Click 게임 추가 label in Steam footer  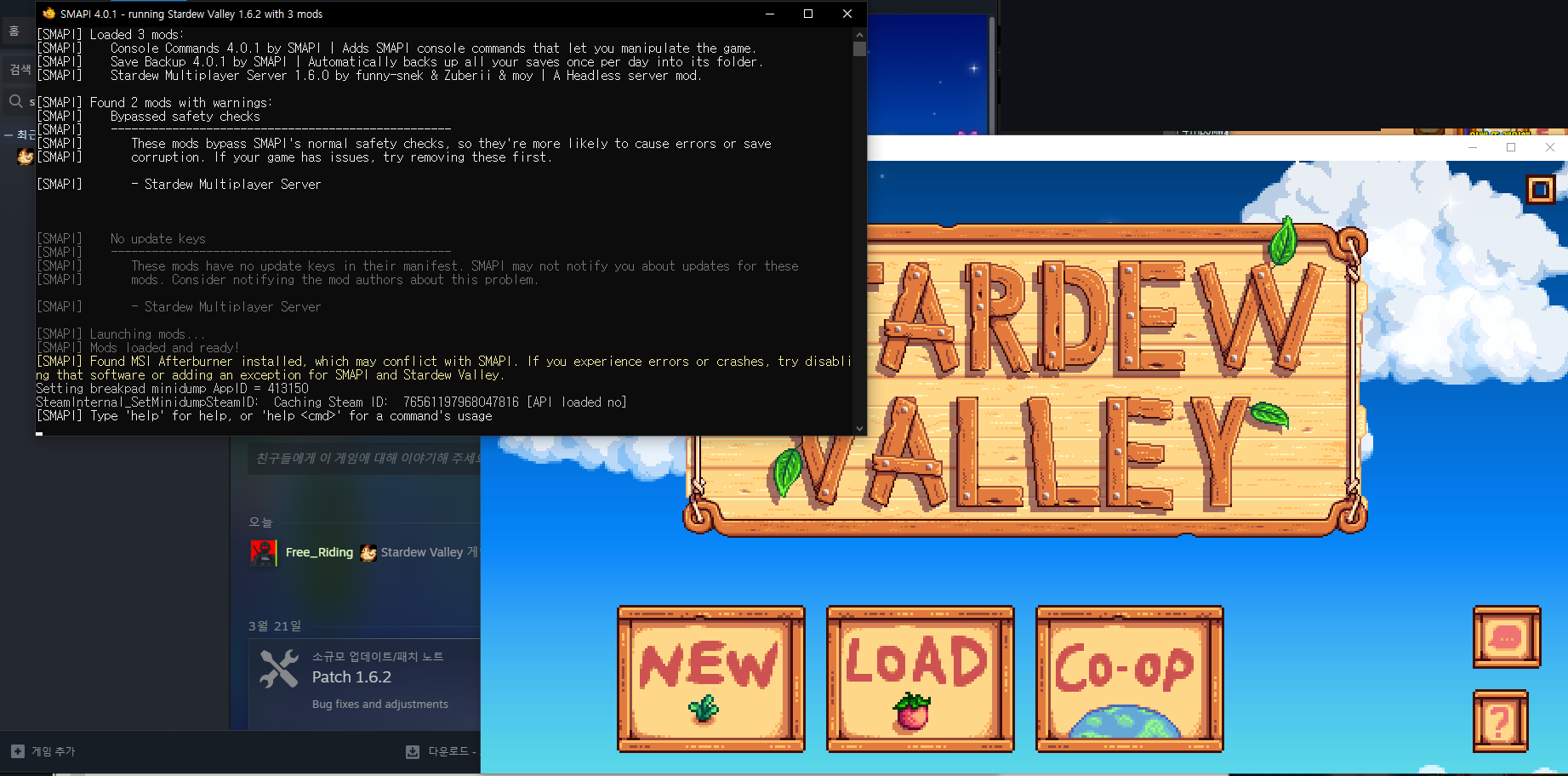(53, 751)
